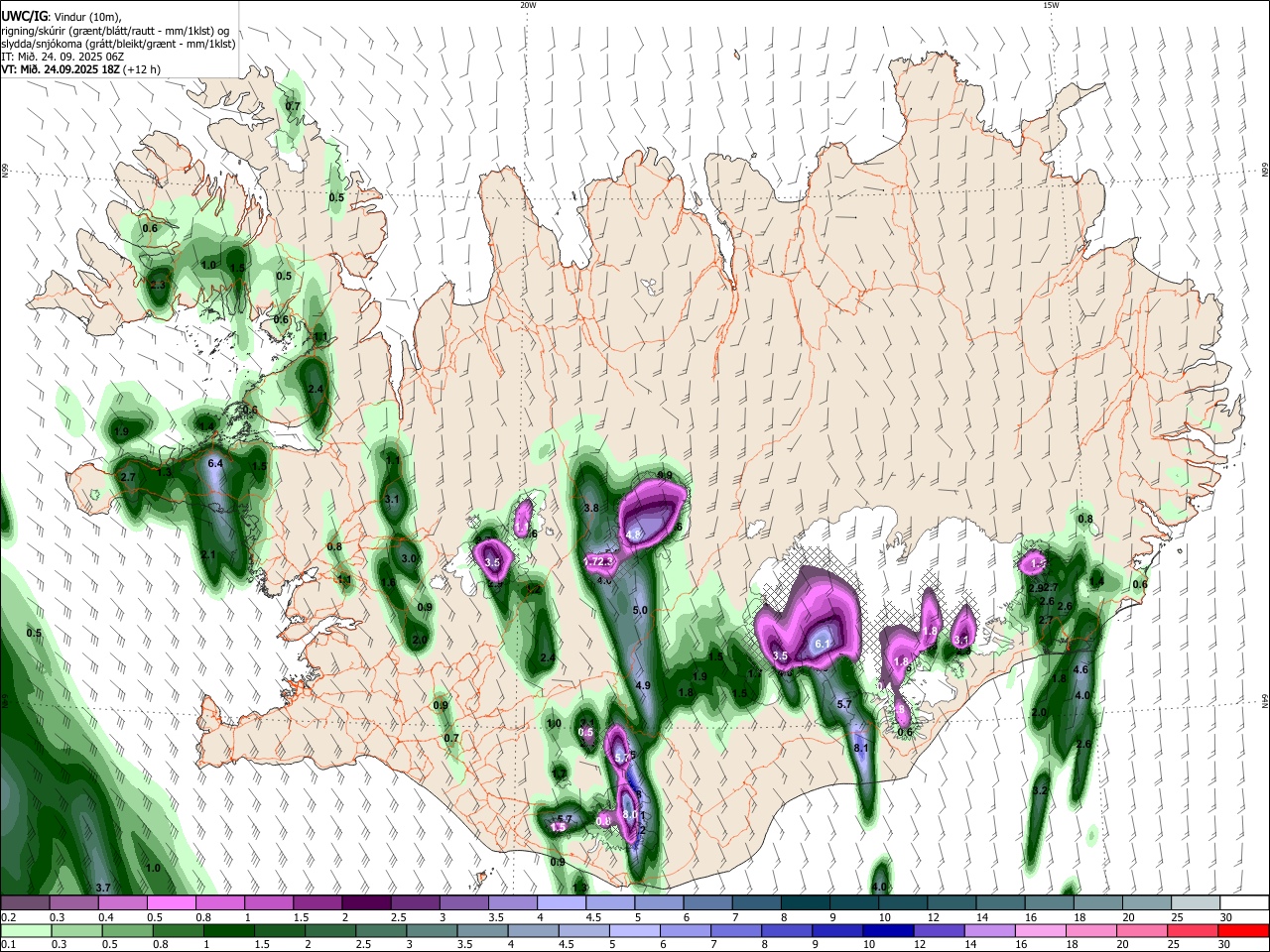Click the UWC/IG title in the header
This screenshot has height=952, width=1270.
pyautogui.click(x=23, y=16)
